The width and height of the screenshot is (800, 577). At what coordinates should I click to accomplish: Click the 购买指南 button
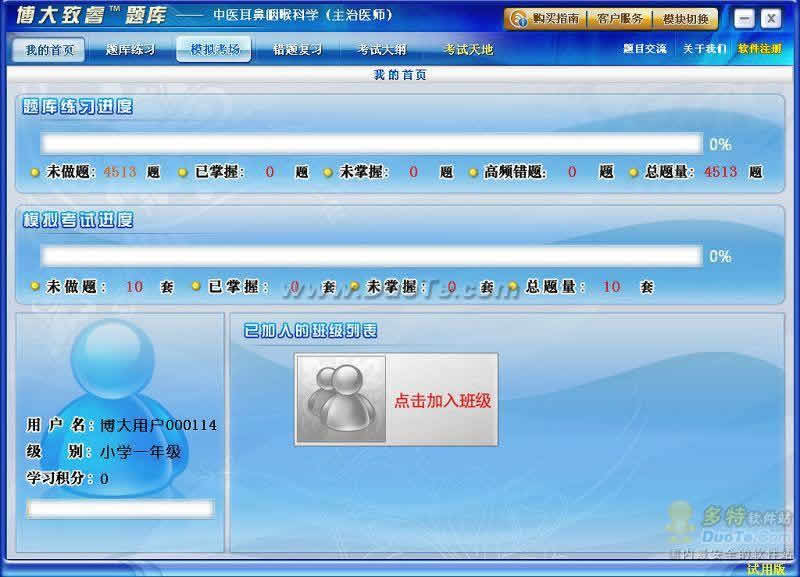coord(546,19)
